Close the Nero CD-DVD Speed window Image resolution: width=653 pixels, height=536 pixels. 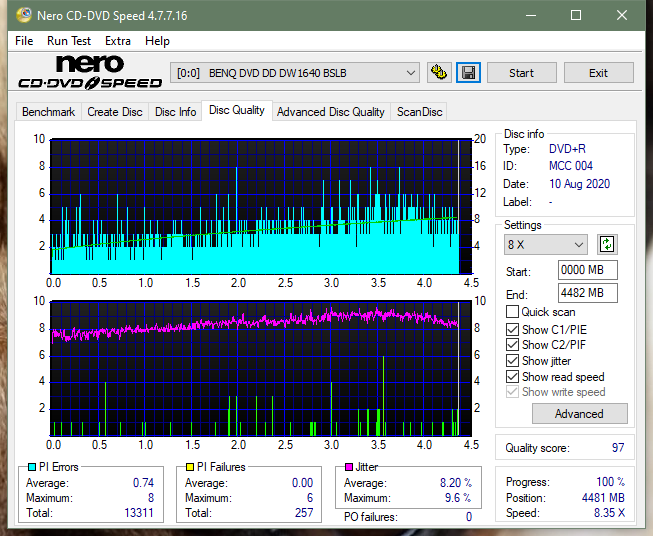(x=622, y=15)
